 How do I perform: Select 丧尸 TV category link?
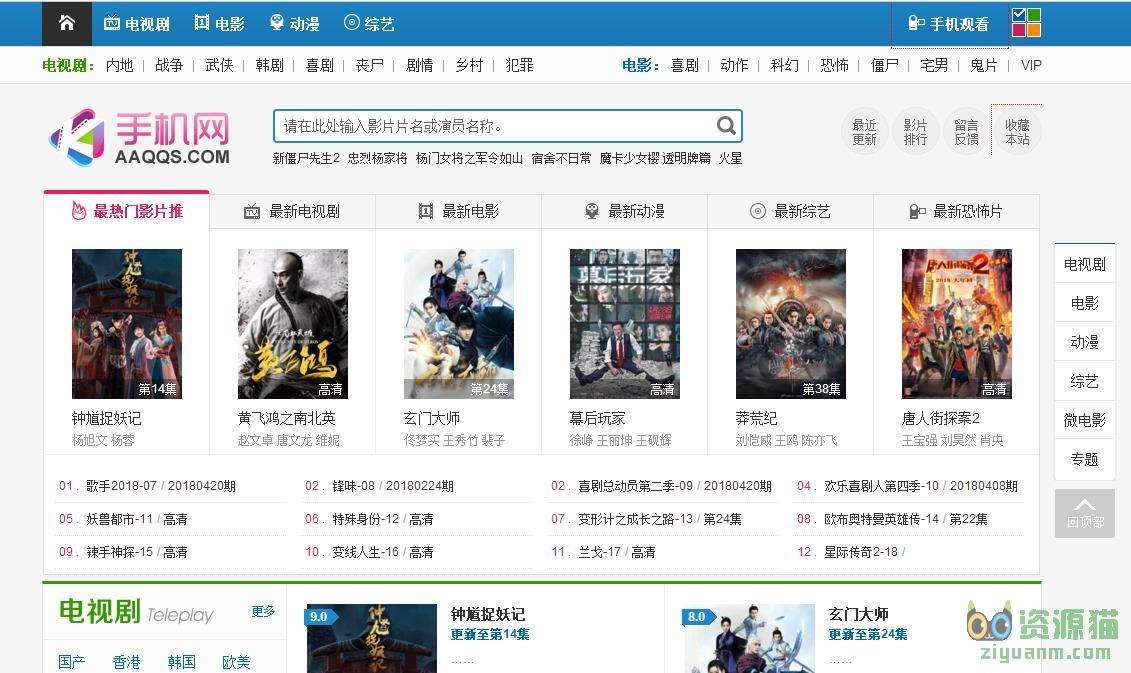coord(369,65)
